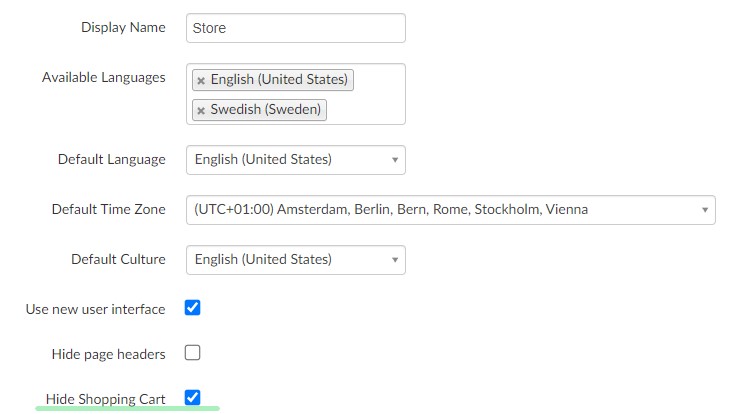Image resolution: width=734 pixels, height=414 pixels.
Task: Click the "Hide Shopping Cart" label text
Action: 105,399
